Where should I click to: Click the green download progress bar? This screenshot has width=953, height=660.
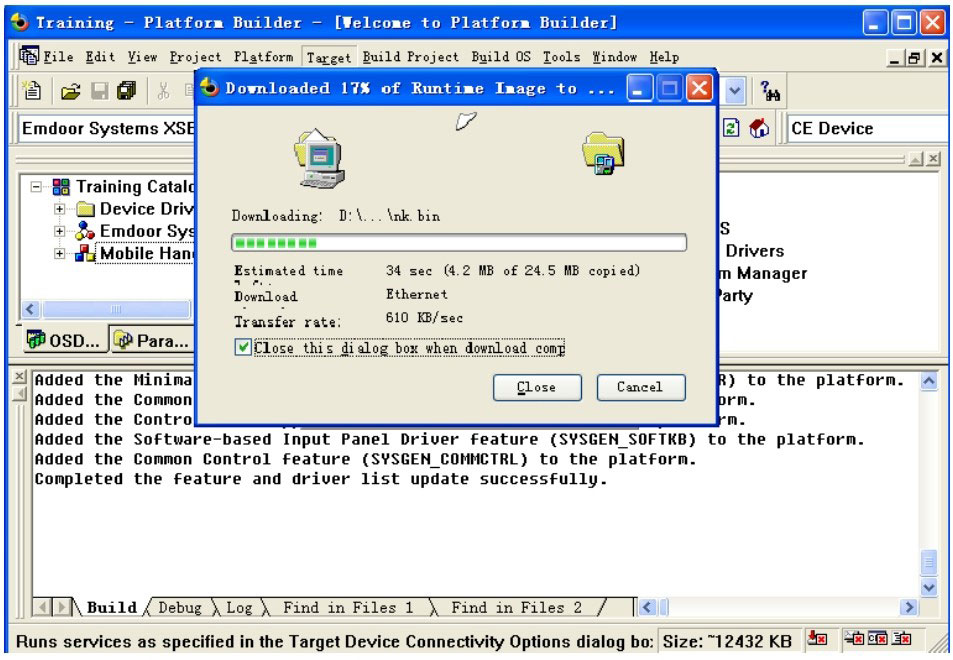coord(459,243)
